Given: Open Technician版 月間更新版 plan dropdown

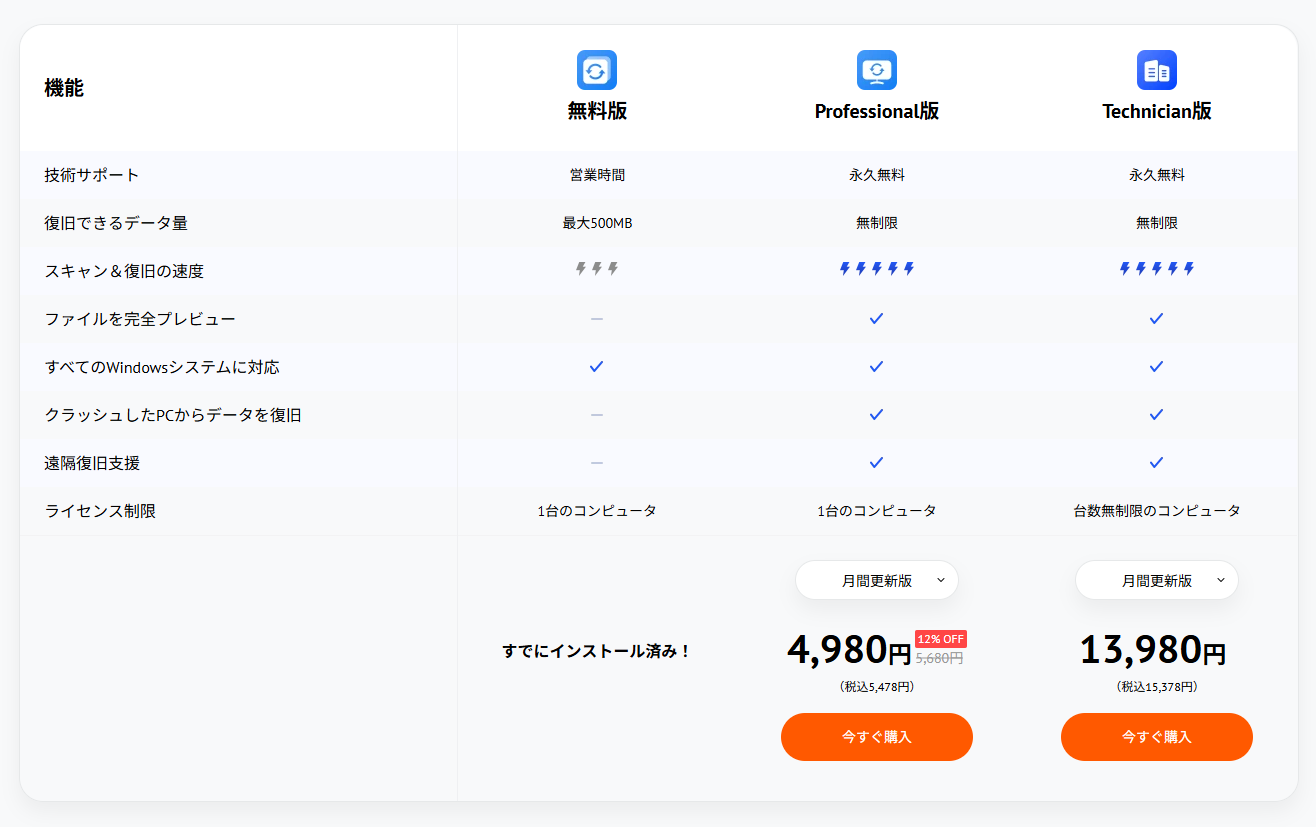Looking at the screenshot, I should pyautogui.click(x=1157, y=580).
